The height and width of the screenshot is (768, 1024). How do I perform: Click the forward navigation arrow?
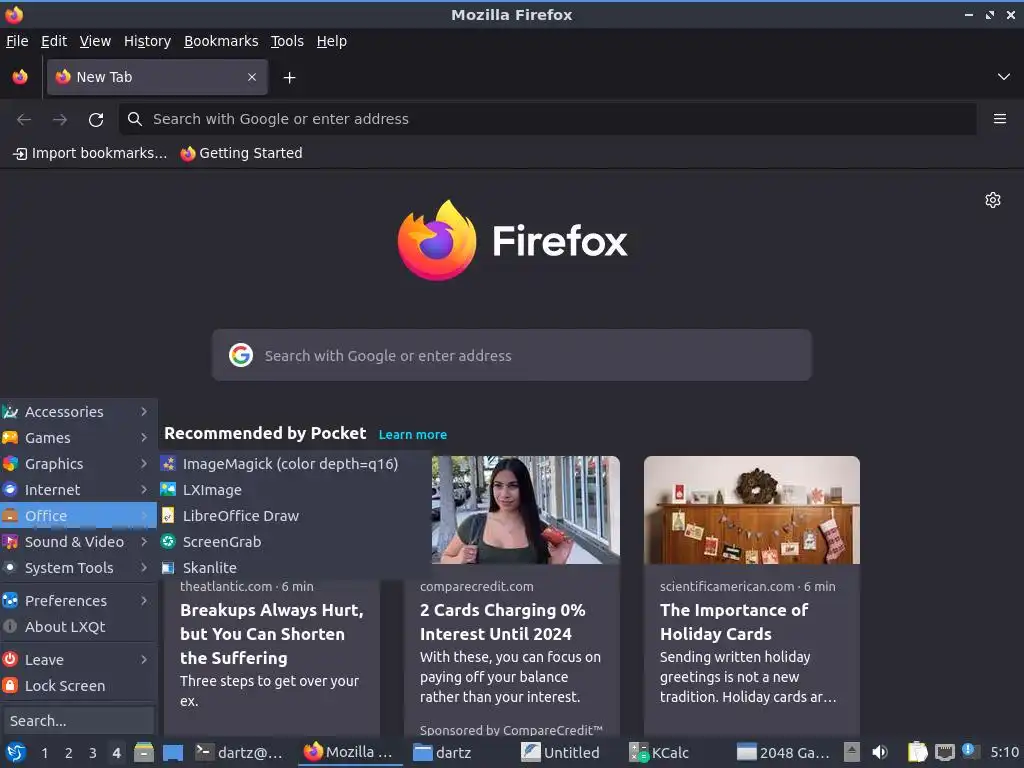coord(60,119)
